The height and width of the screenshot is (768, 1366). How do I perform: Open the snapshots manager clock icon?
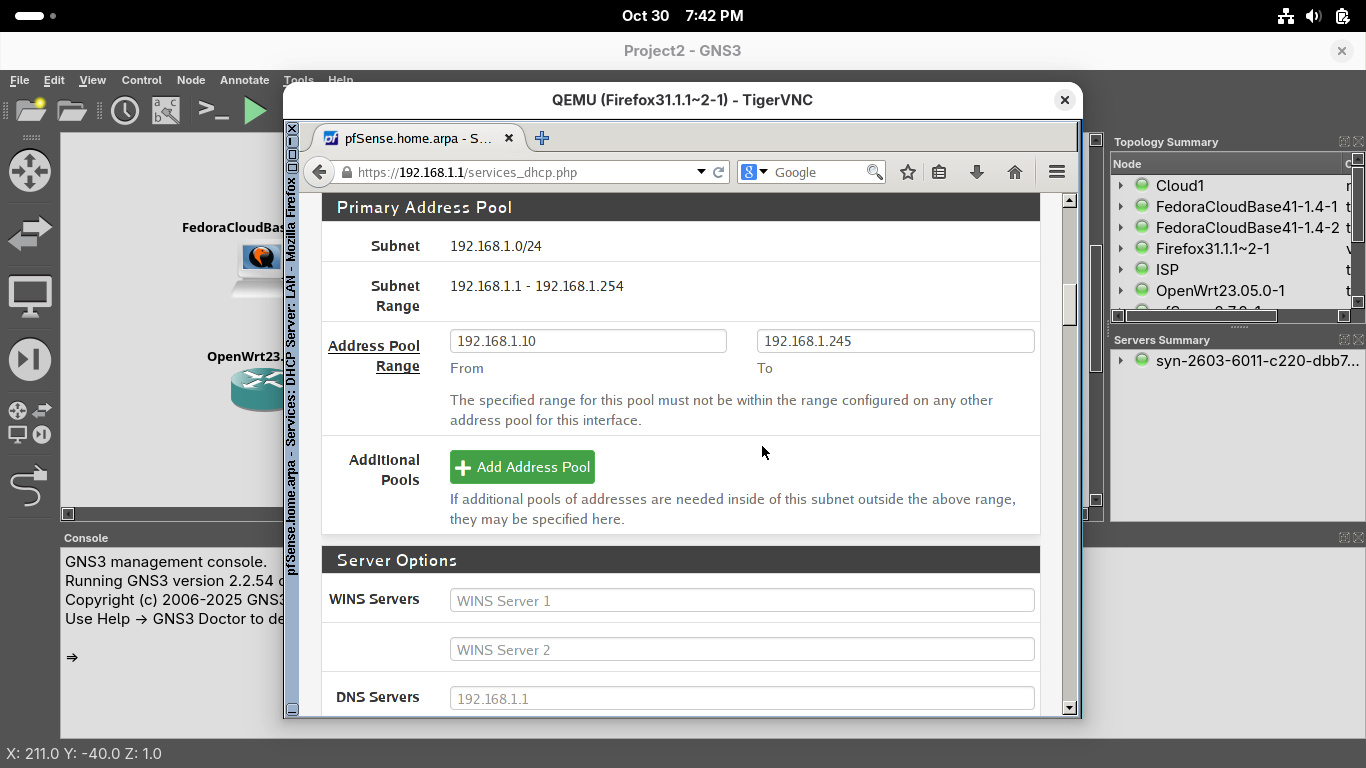click(x=125, y=110)
